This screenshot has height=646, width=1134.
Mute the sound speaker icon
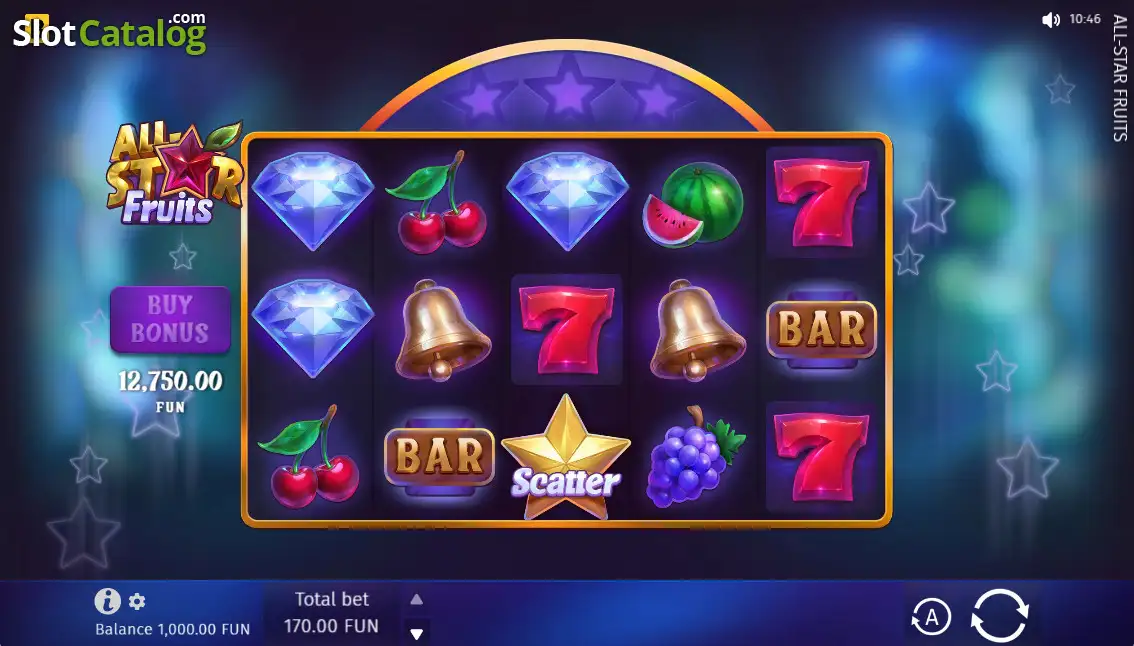point(1050,20)
